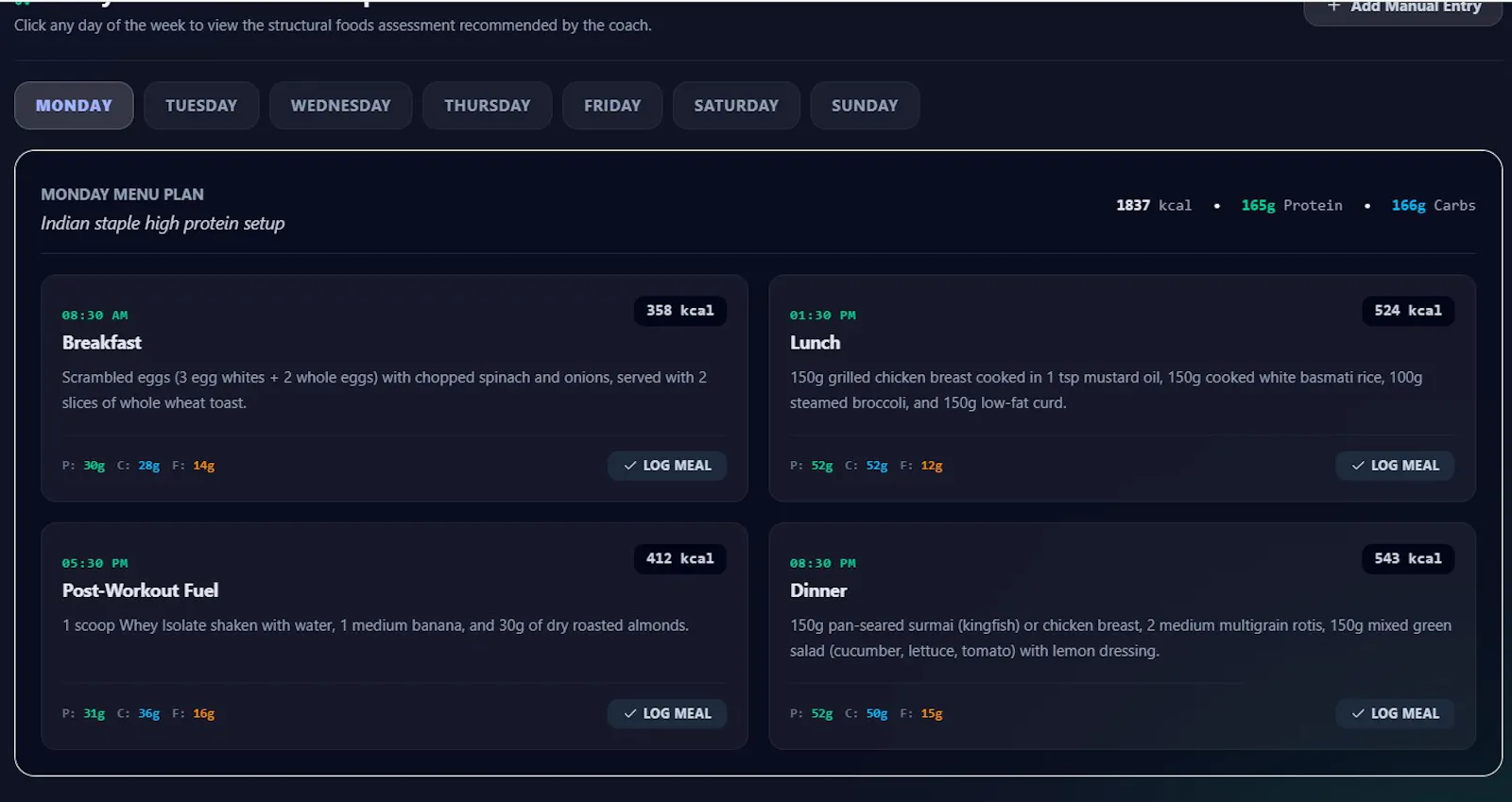
Task: Click the Breakfast scrambled eggs description
Action: 385,390
